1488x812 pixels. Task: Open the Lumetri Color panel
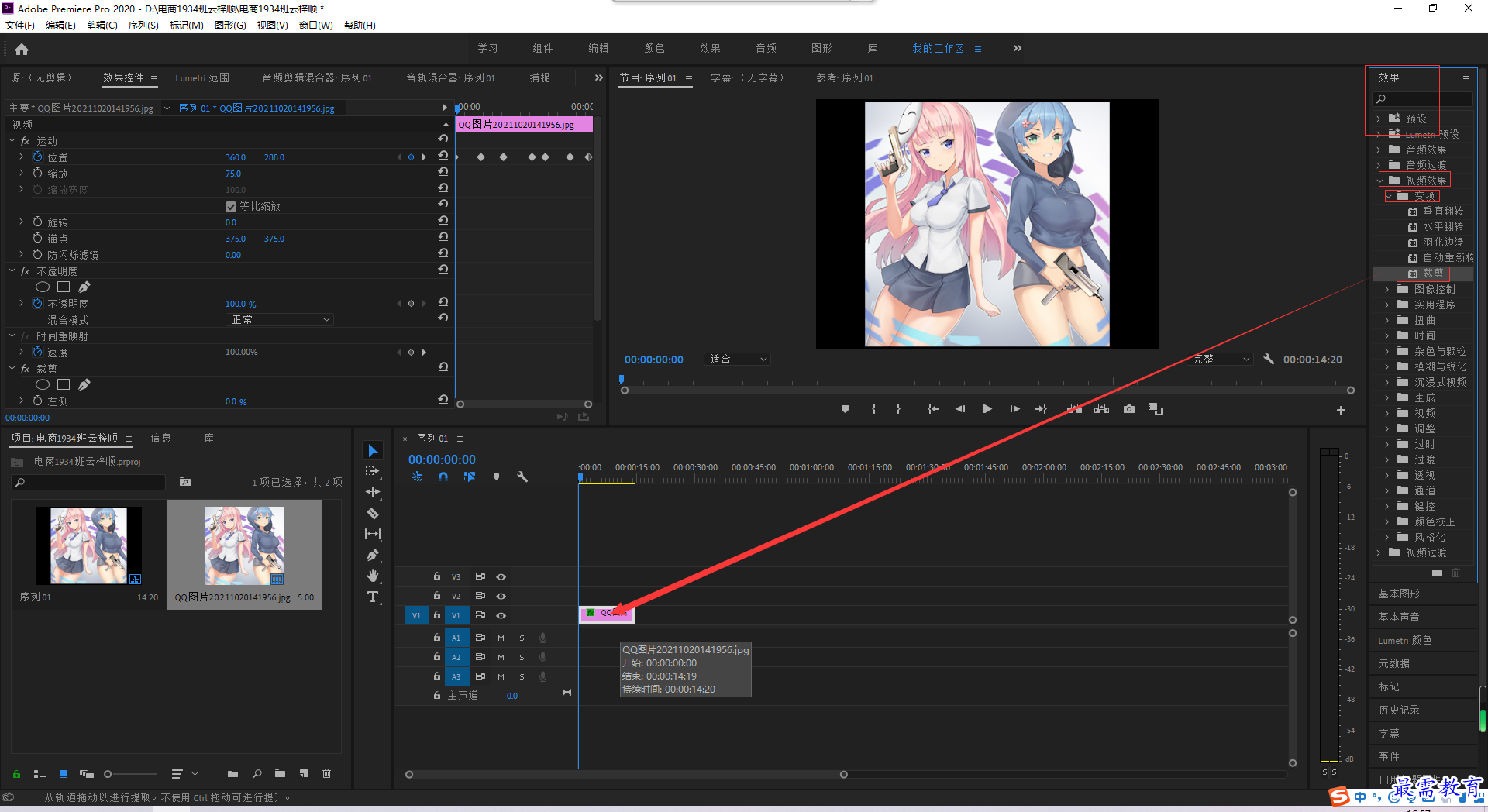pyautogui.click(x=1405, y=640)
